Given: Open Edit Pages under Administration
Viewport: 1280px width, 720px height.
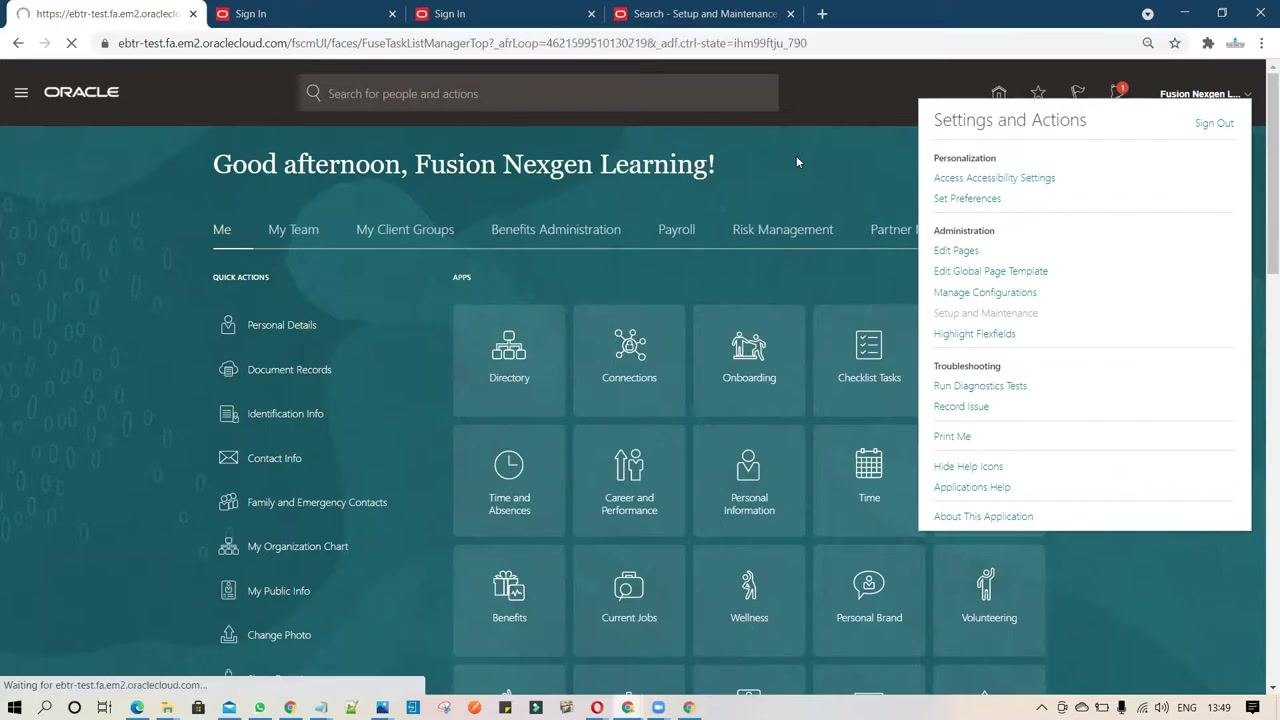Looking at the screenshot, I should pos(956,251).
